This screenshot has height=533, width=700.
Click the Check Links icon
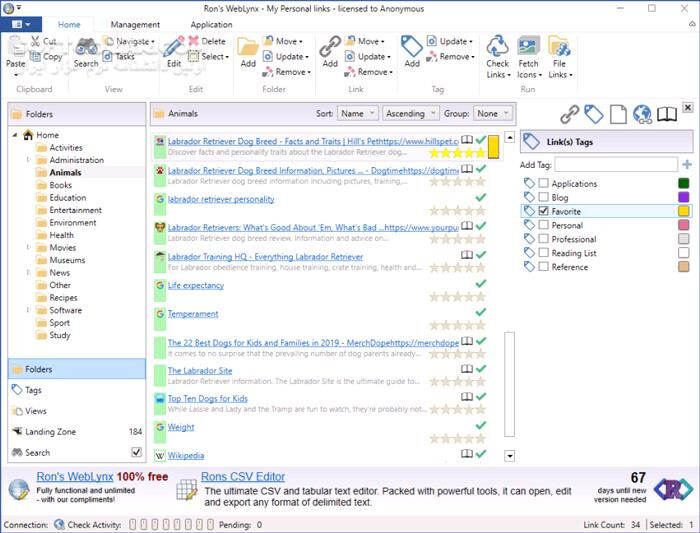(497, 47)
